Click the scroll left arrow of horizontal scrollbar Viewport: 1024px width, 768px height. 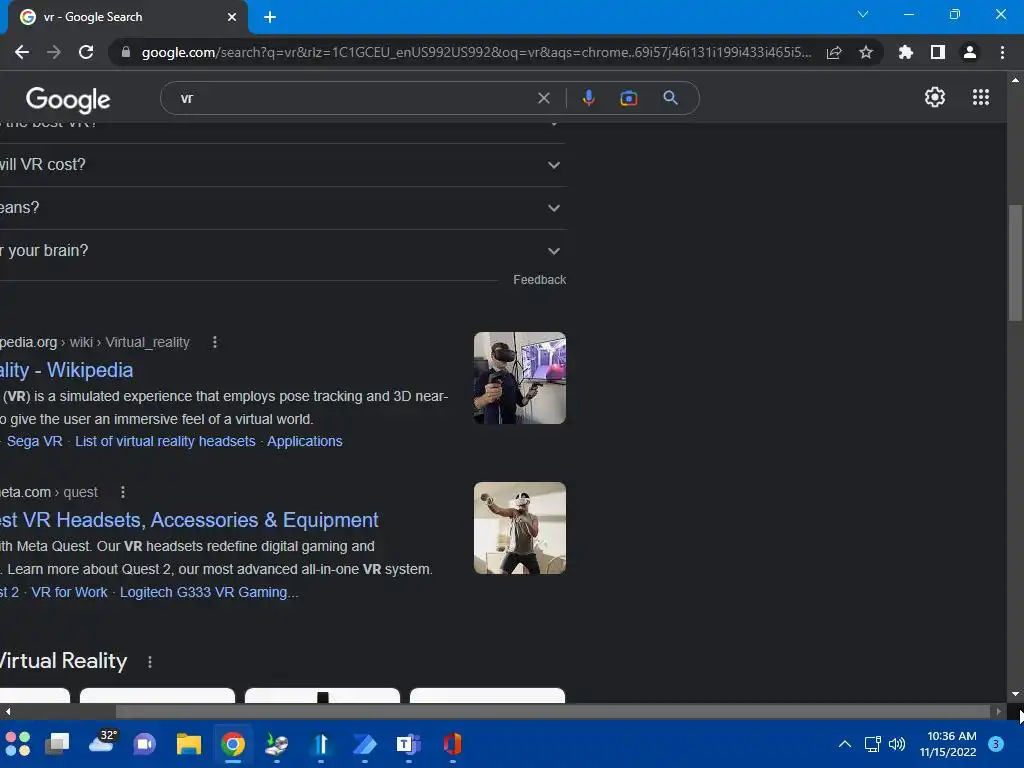(7, 711)
